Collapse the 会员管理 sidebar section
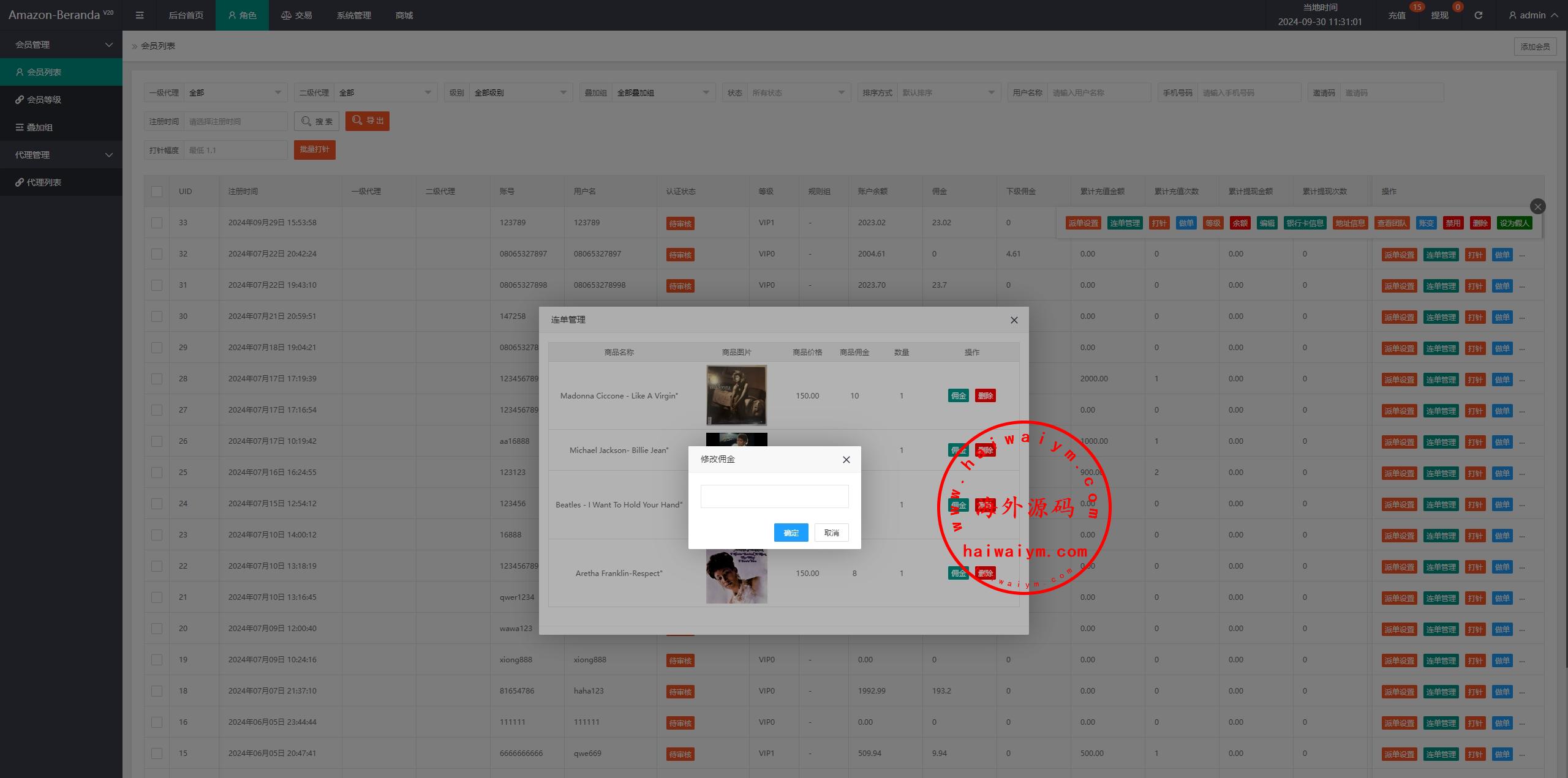Image resolution: width=1568 pixels, height=778 pixels. [61, 45]
